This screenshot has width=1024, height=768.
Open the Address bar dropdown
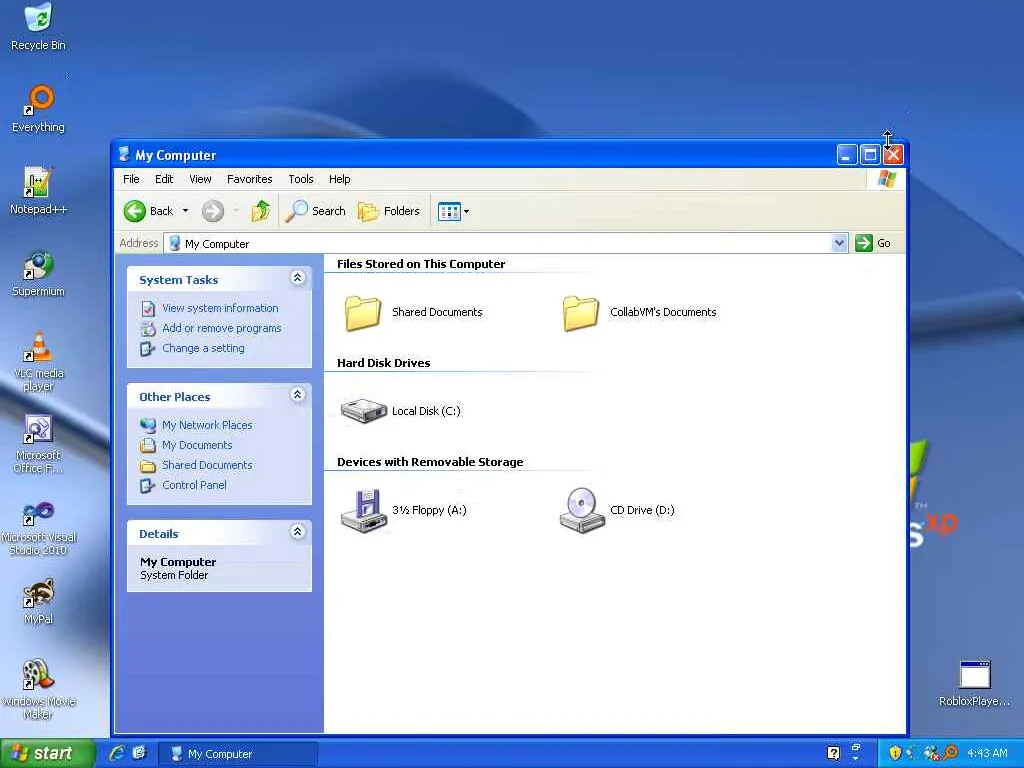pos(839,244)
